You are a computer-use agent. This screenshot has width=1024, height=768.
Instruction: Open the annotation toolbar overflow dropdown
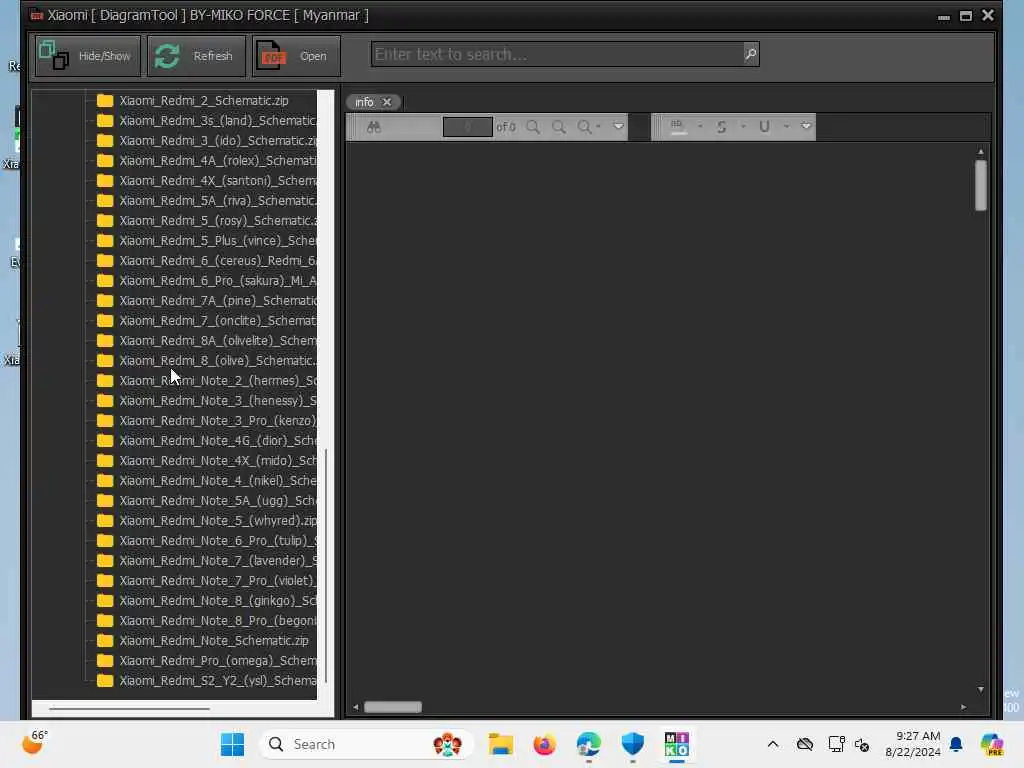click(807, 126)
